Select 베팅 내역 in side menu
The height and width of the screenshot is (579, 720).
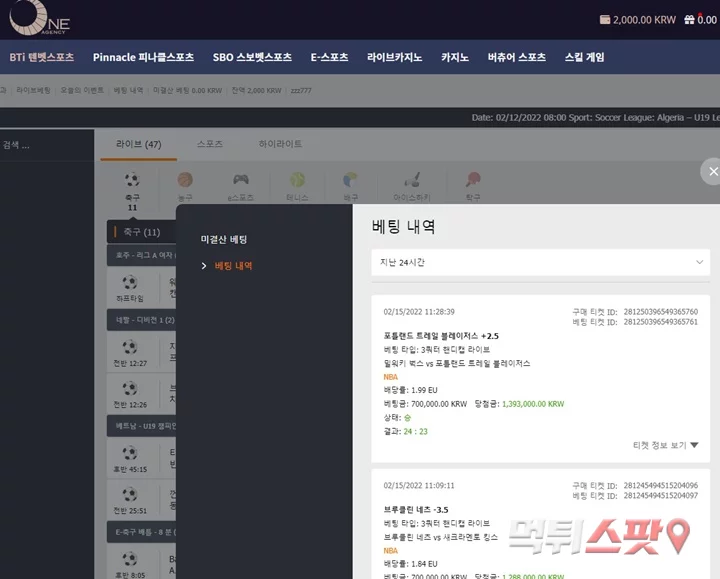[233, 266]
